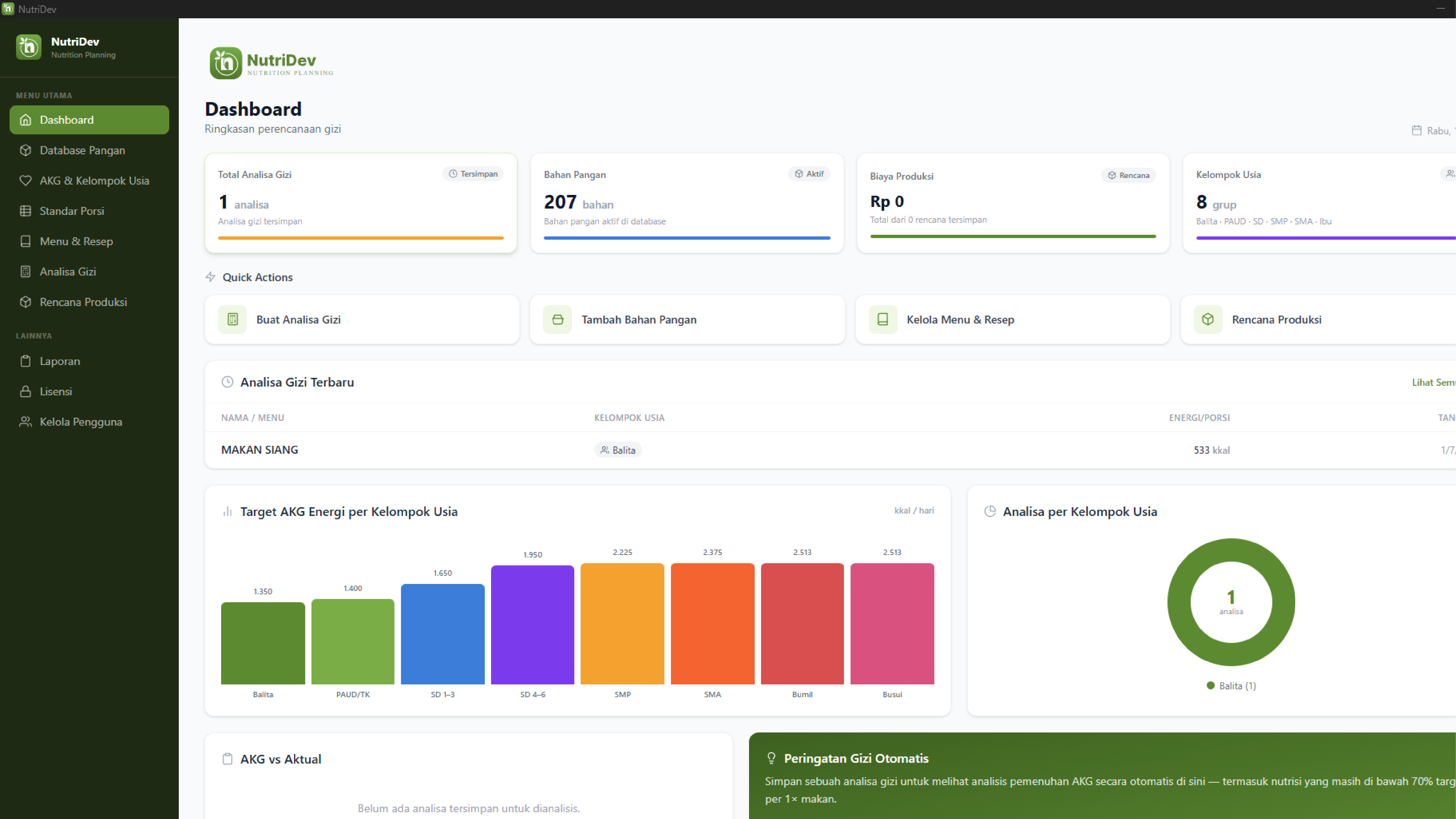Click the clock icon beside Analisa Gizi Terbaru
Screen dimensions: 1456x819
click(x=227, y=382)
